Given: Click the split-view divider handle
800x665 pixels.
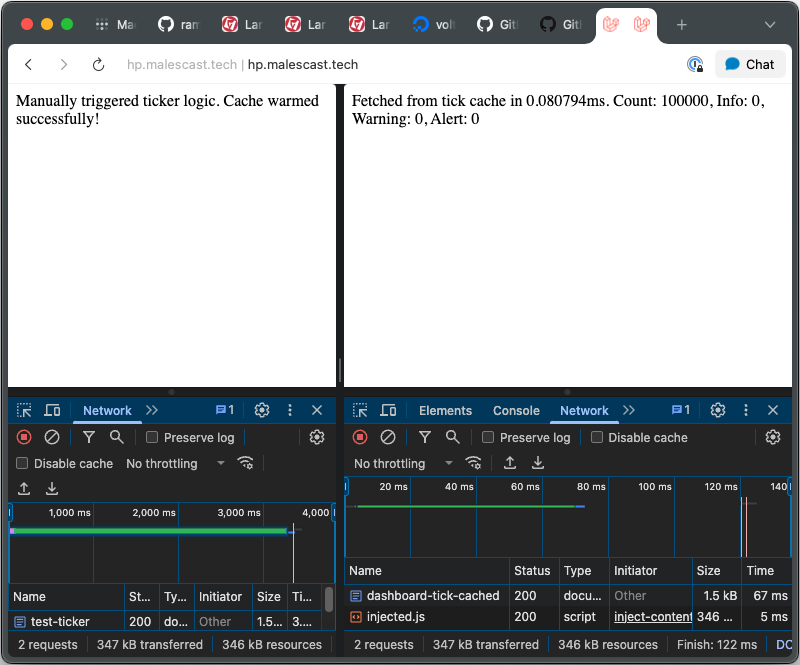Looking at the screenshot, I should (340, 371).
